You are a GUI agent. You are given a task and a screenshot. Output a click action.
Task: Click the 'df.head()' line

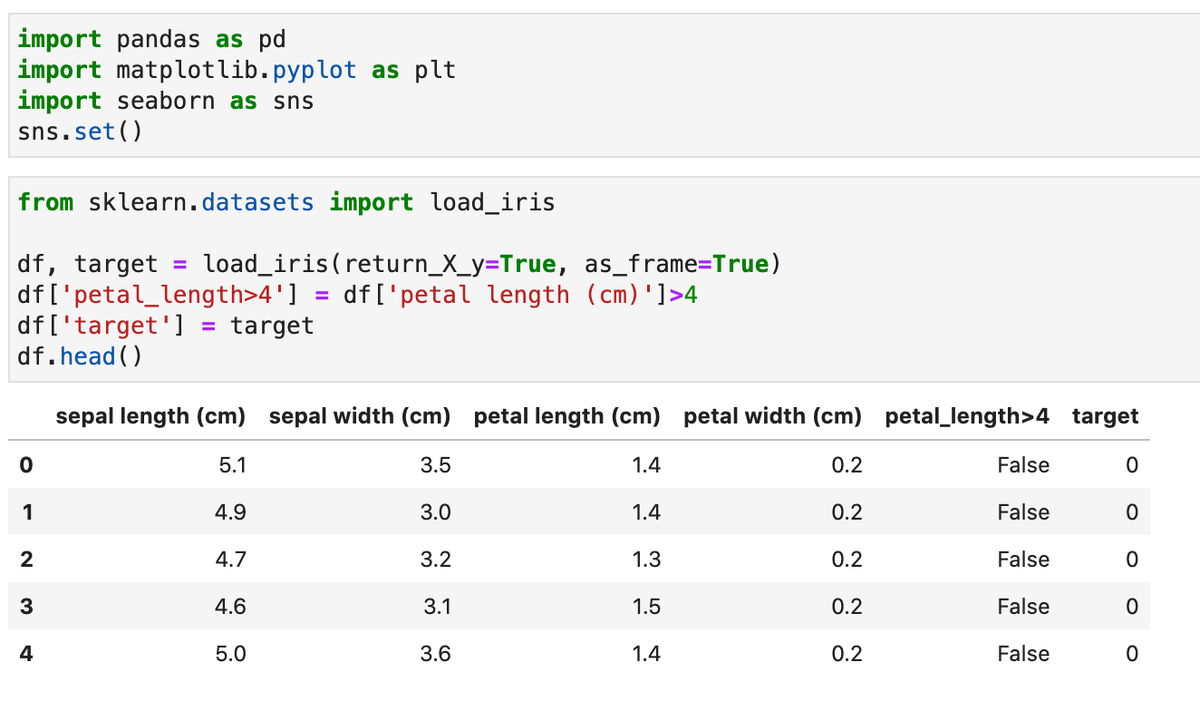79,357
